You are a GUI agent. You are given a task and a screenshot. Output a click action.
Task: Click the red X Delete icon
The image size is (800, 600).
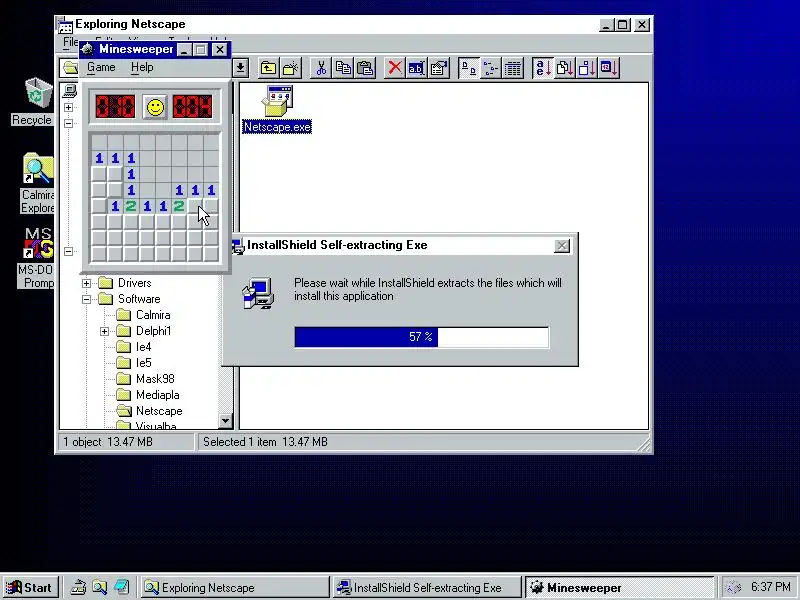click(394, 68)
